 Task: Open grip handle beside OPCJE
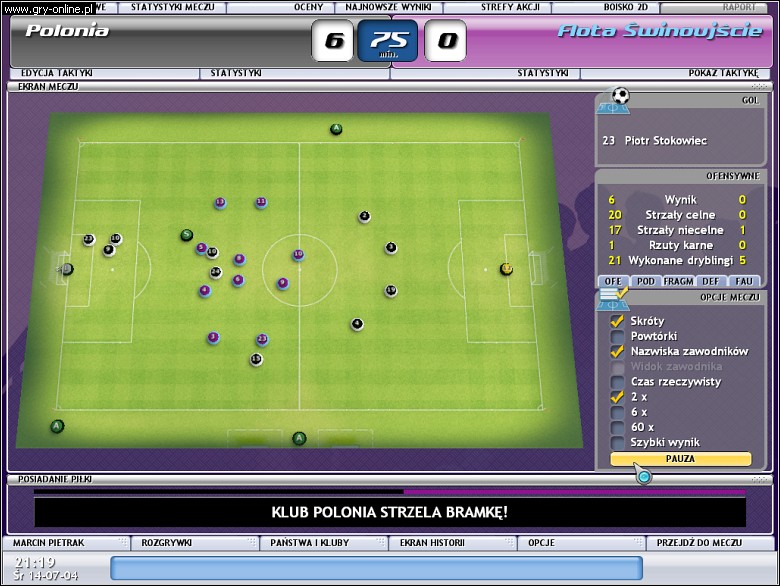click(x=638, y=542)
